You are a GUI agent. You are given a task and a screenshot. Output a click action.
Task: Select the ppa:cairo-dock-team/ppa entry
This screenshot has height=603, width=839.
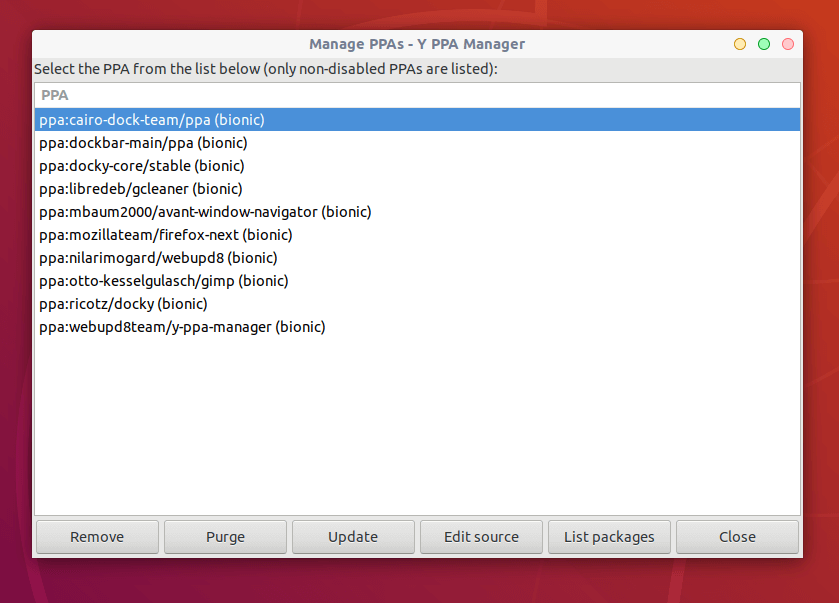point(152,120)
